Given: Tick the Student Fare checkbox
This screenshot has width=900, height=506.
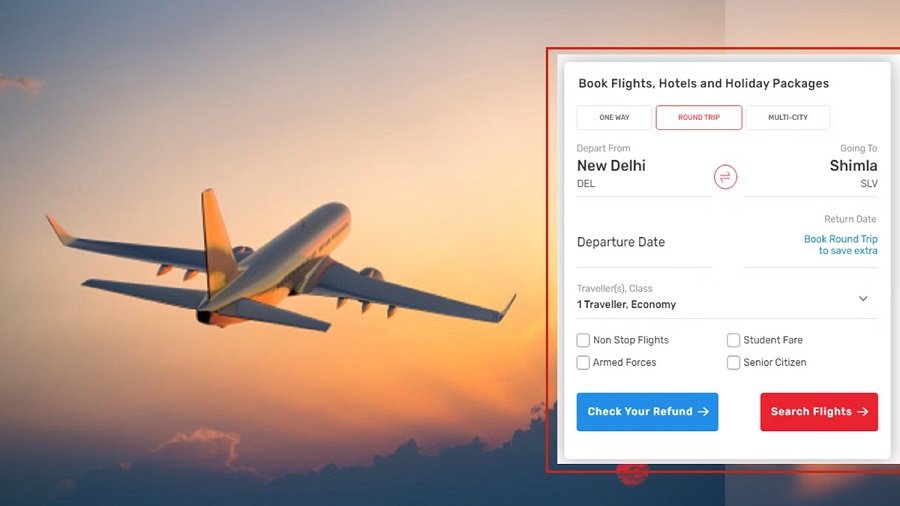Looking at the screenshot, I should (733, 340).
